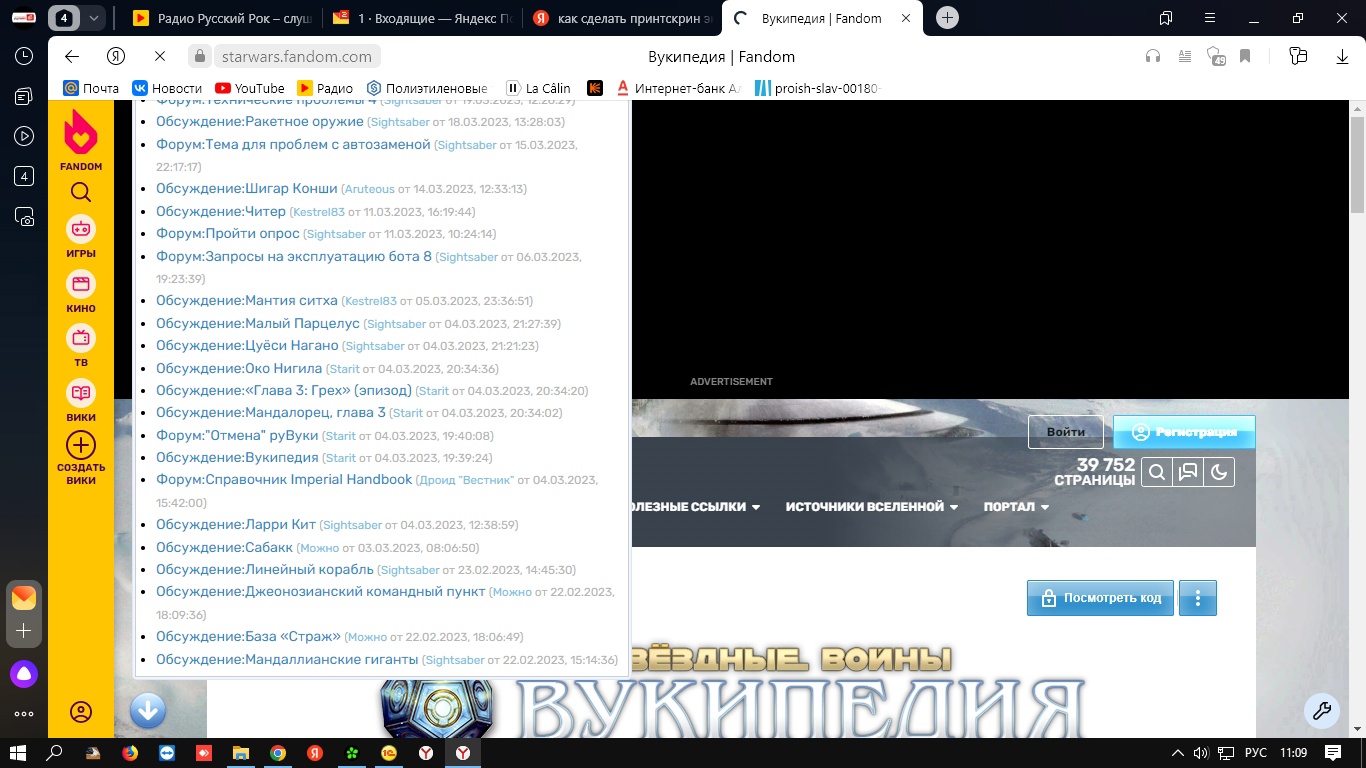The image size is (1366, 768).
Task: Open the YouTube bookmark
Action: coord(250,88)
